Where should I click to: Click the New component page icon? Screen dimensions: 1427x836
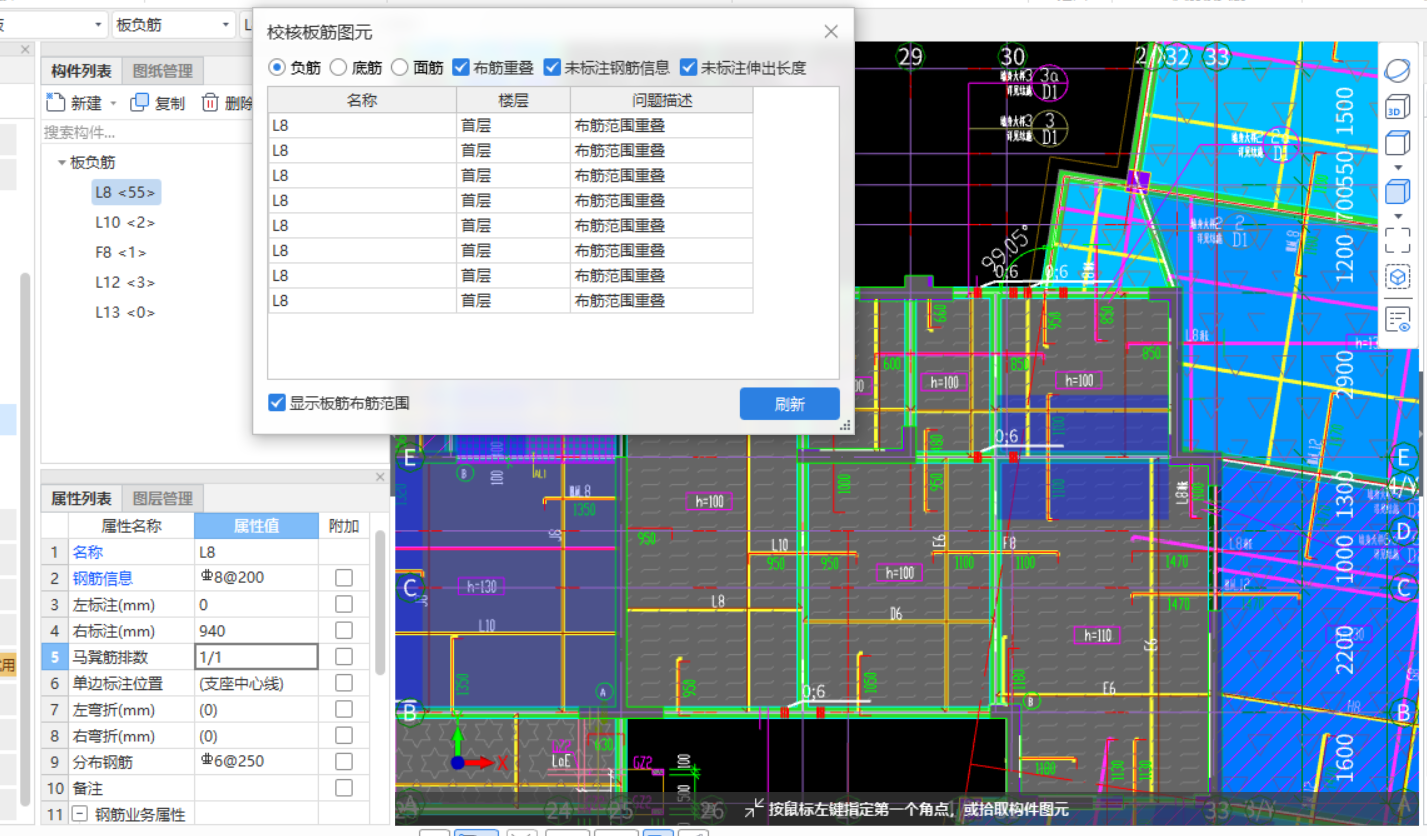tap(56, 102)
